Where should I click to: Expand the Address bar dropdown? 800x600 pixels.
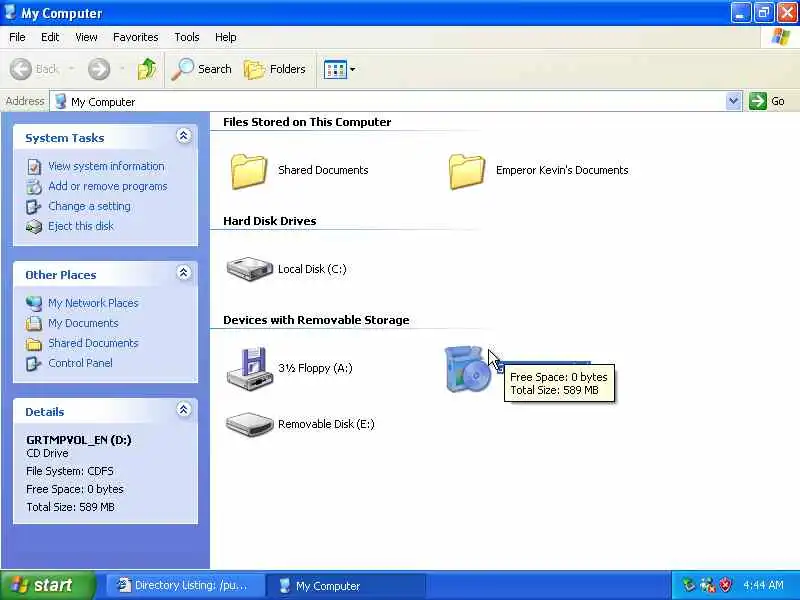point(733,101)
